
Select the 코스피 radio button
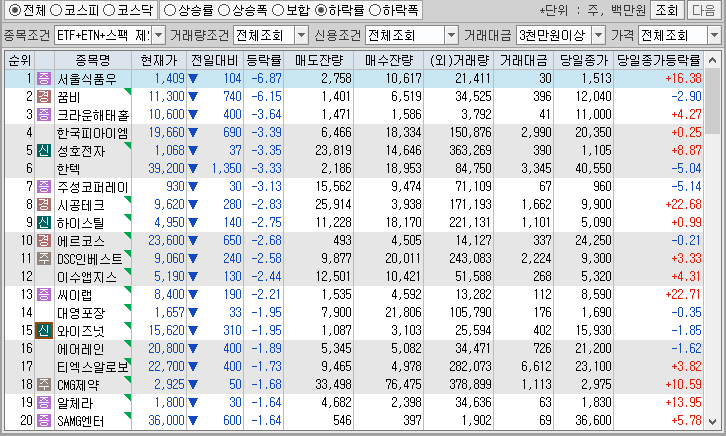[56, 10]
